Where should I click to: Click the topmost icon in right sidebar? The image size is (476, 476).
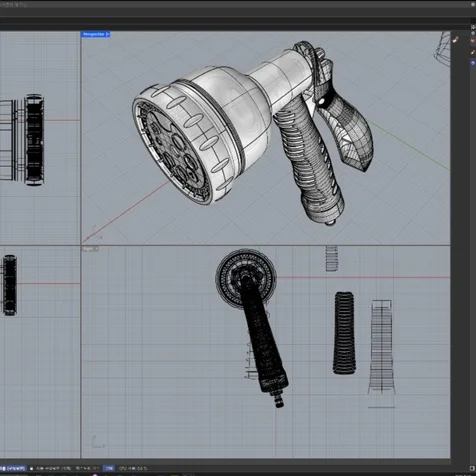pyautogui.click(x=473, y=27)
